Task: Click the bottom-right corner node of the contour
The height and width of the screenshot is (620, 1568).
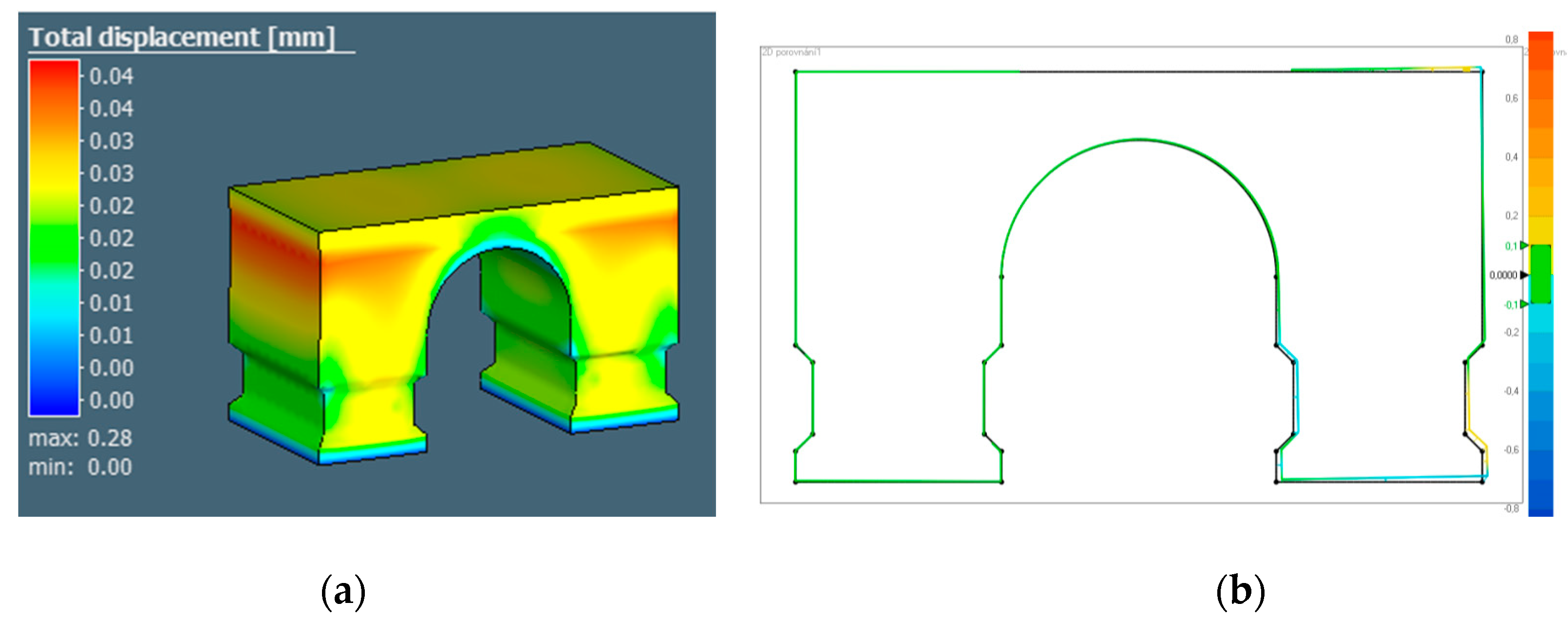Action: tap(1482, 482)
